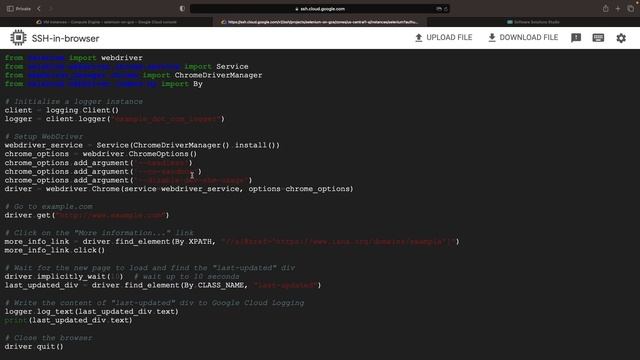Select the ssh.cloud.google.com projects tab
Image resolution: width=640 pixels, height=360 pixels.
tap(320, 22)
